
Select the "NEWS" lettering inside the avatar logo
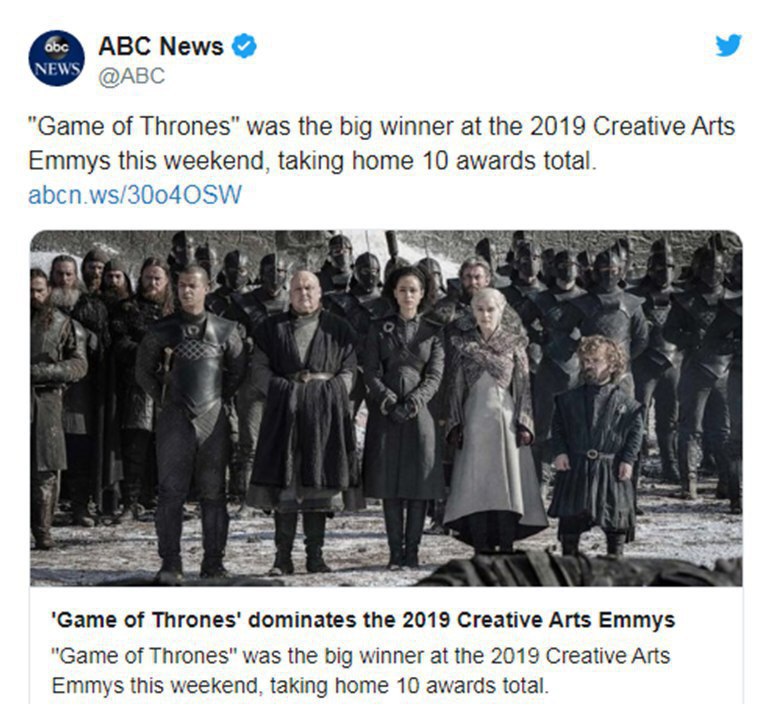pyautogui.click(x=57, y=68)
